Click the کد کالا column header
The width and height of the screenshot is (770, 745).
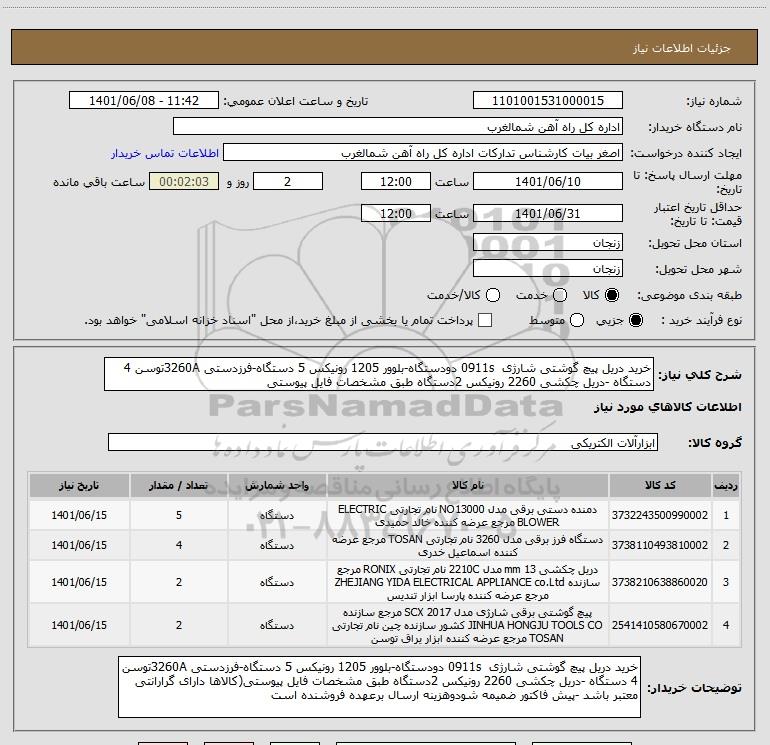click(x=660, y=485)
